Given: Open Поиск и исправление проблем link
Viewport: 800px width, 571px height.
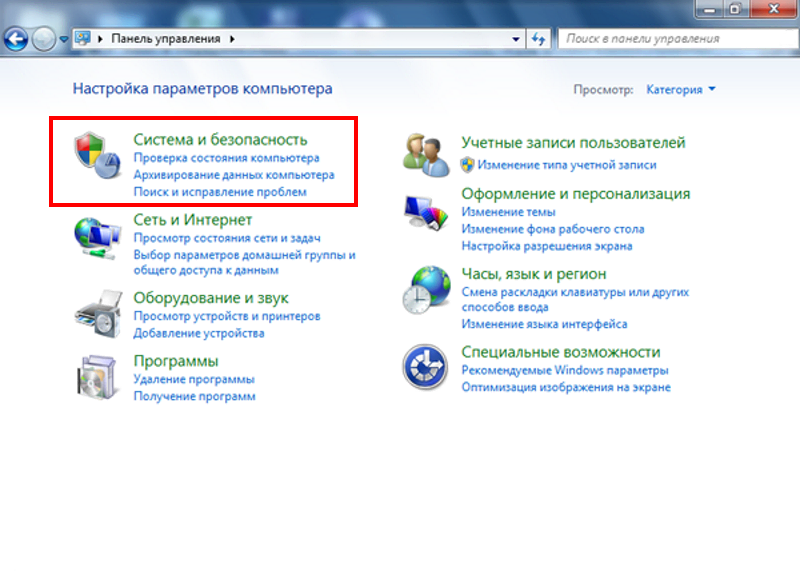Looking at the screenshot, I should [x=220, y=192].
